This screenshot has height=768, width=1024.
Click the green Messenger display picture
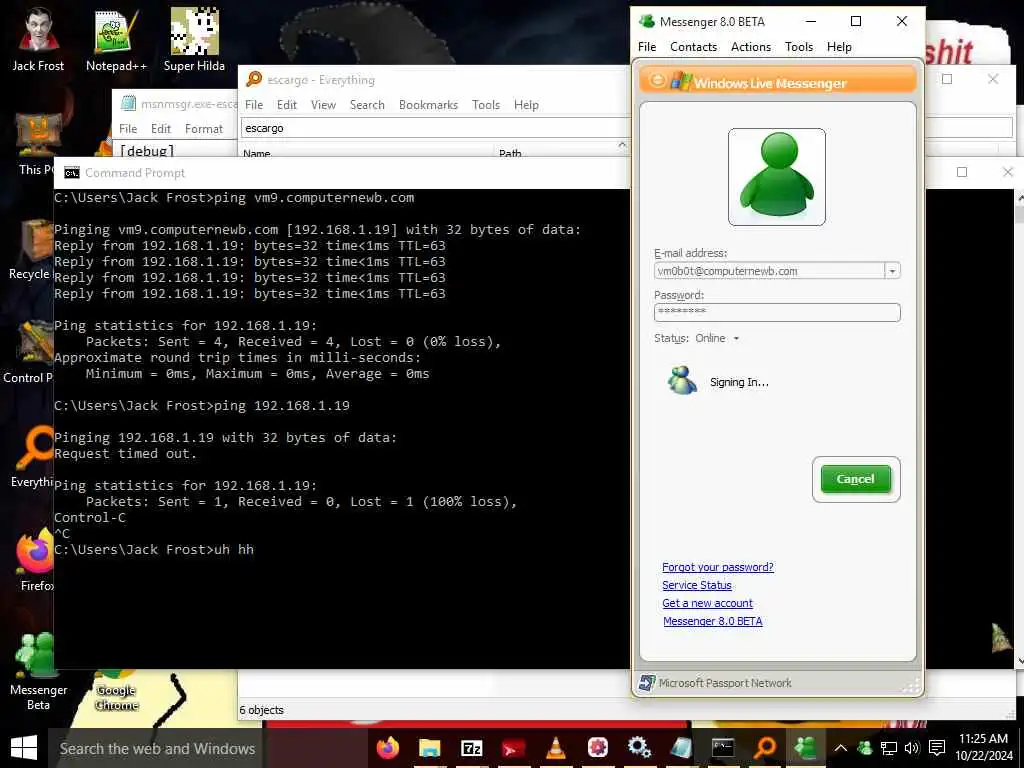click(776, 176)
